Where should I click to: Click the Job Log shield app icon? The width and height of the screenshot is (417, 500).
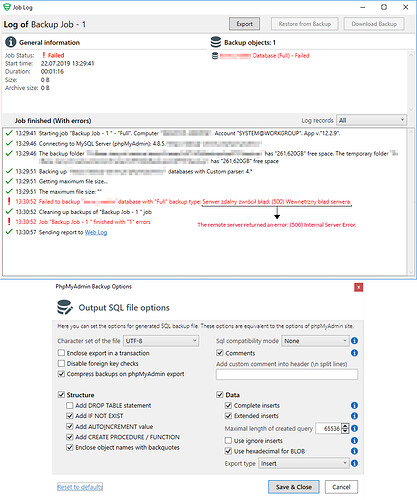7,7
